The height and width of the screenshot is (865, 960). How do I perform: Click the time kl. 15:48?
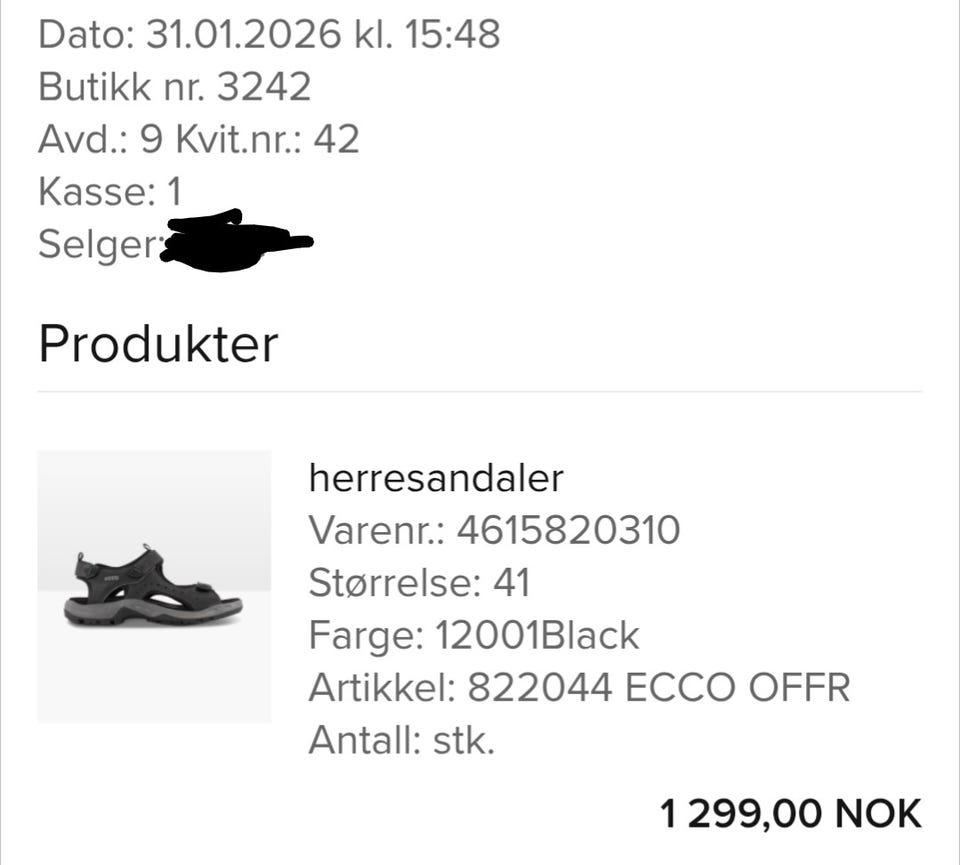pos(427,34)
